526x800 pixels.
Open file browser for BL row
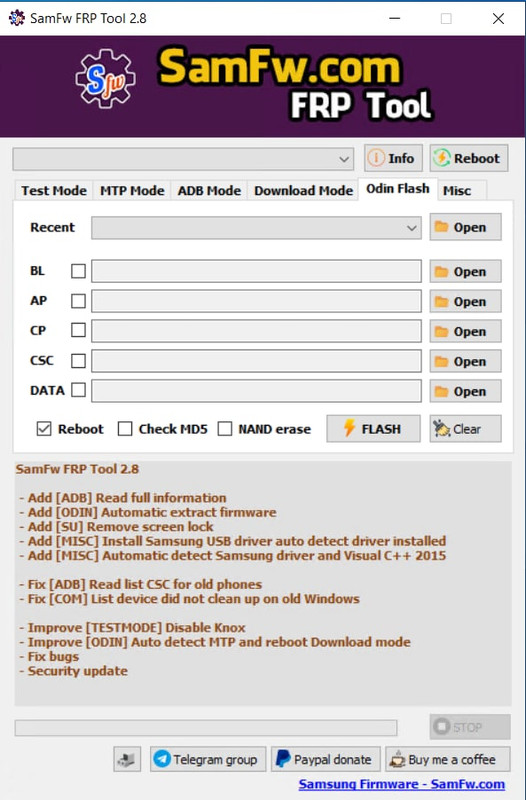click(465, 271)
